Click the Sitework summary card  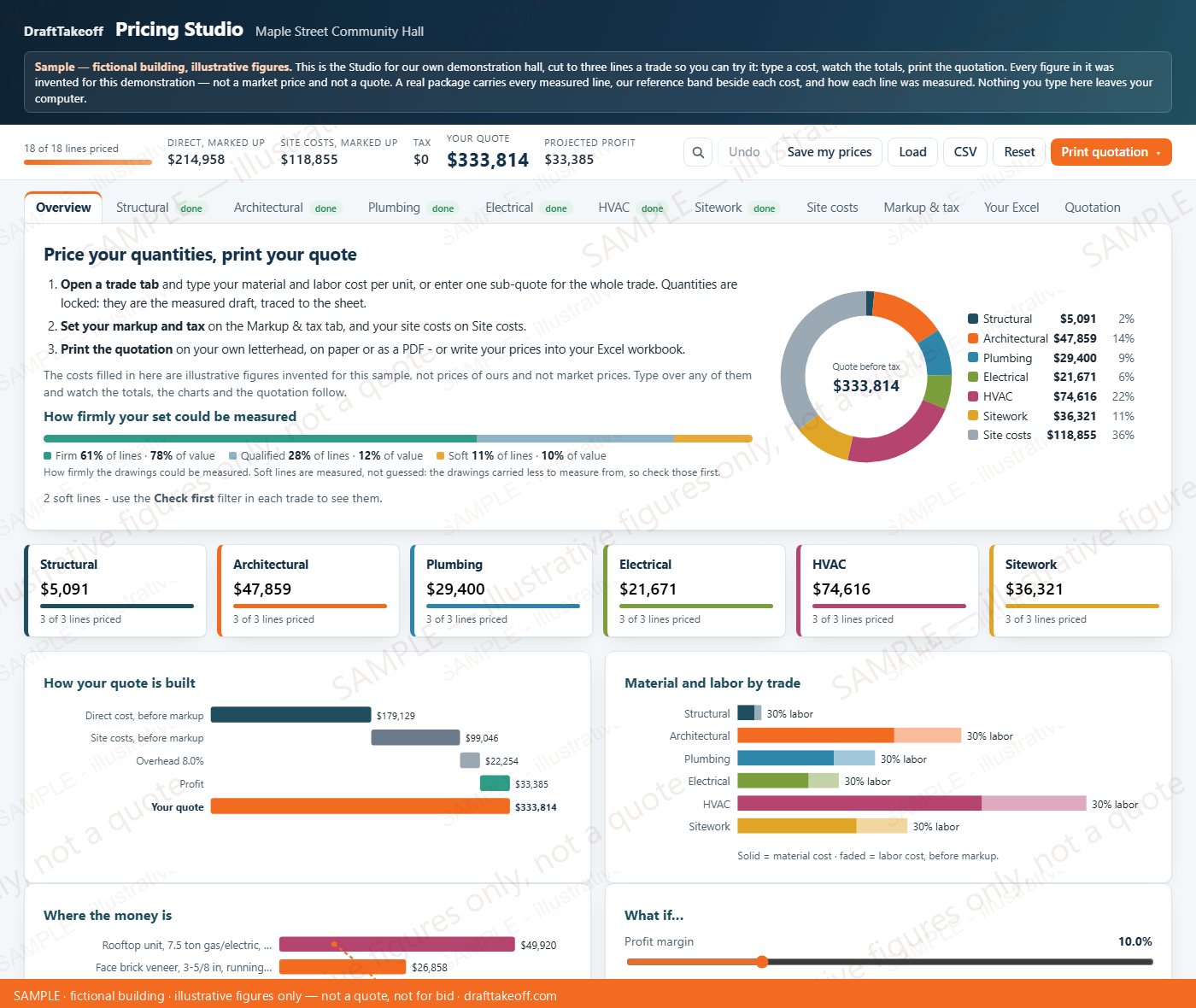click(x=1080, y=591)
